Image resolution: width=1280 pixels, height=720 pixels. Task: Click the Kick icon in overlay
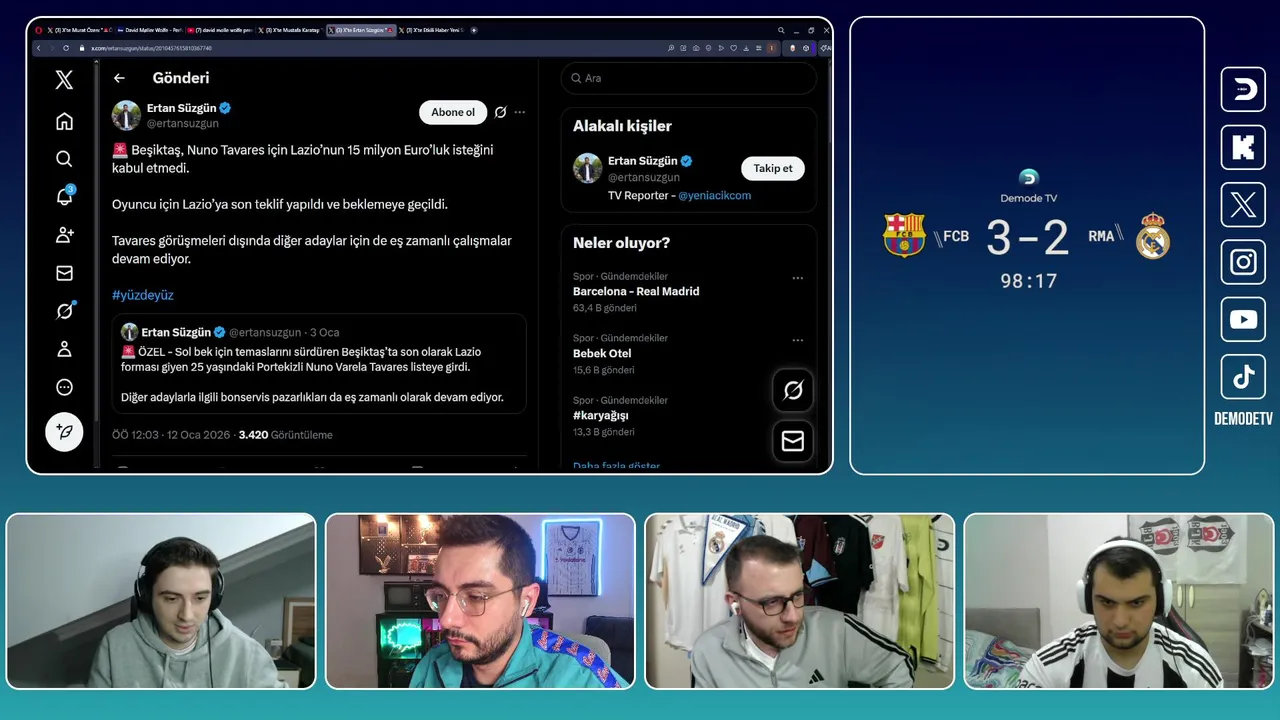(x=1243, y=147)
